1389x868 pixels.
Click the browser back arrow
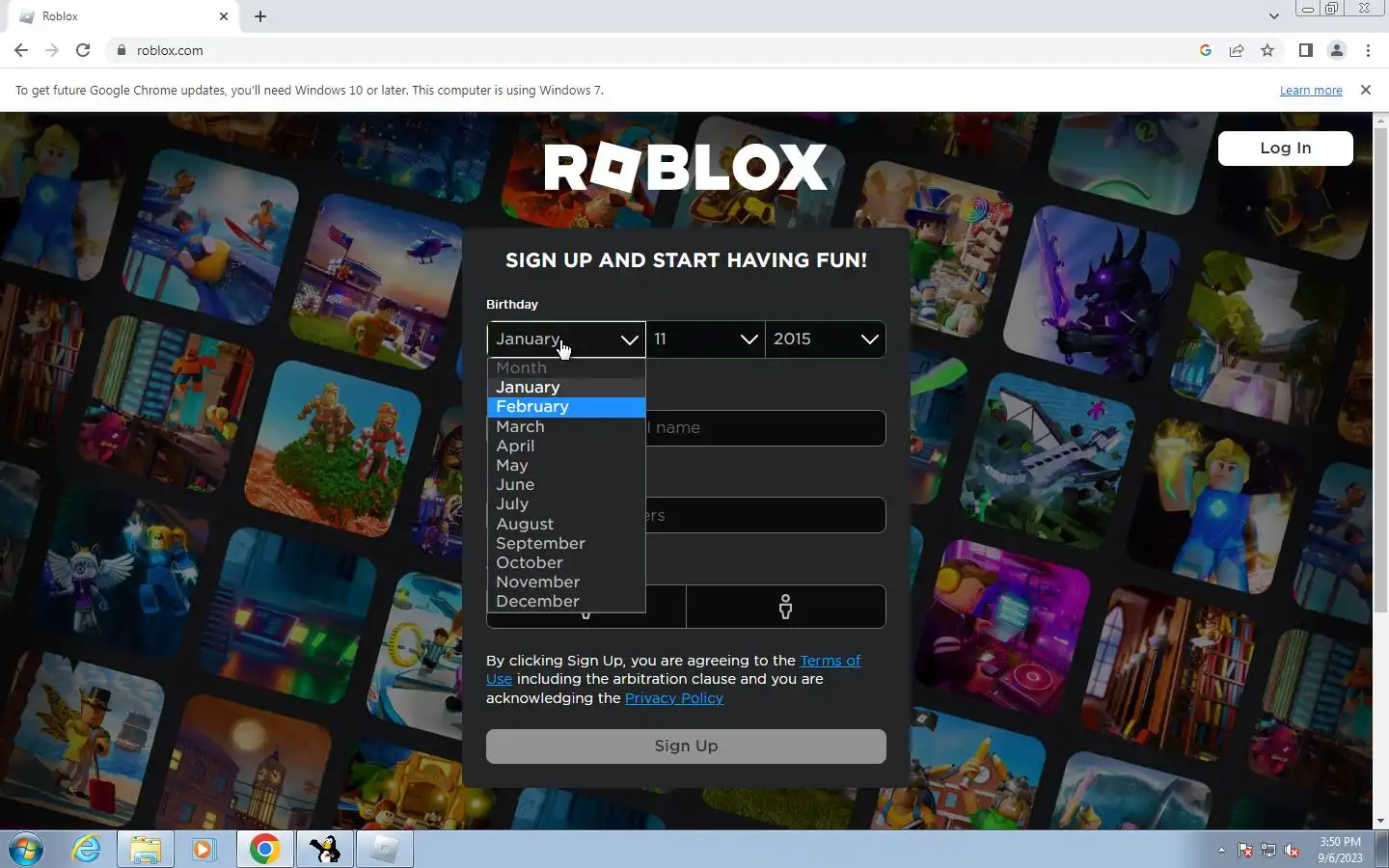(x=21, y=50)
